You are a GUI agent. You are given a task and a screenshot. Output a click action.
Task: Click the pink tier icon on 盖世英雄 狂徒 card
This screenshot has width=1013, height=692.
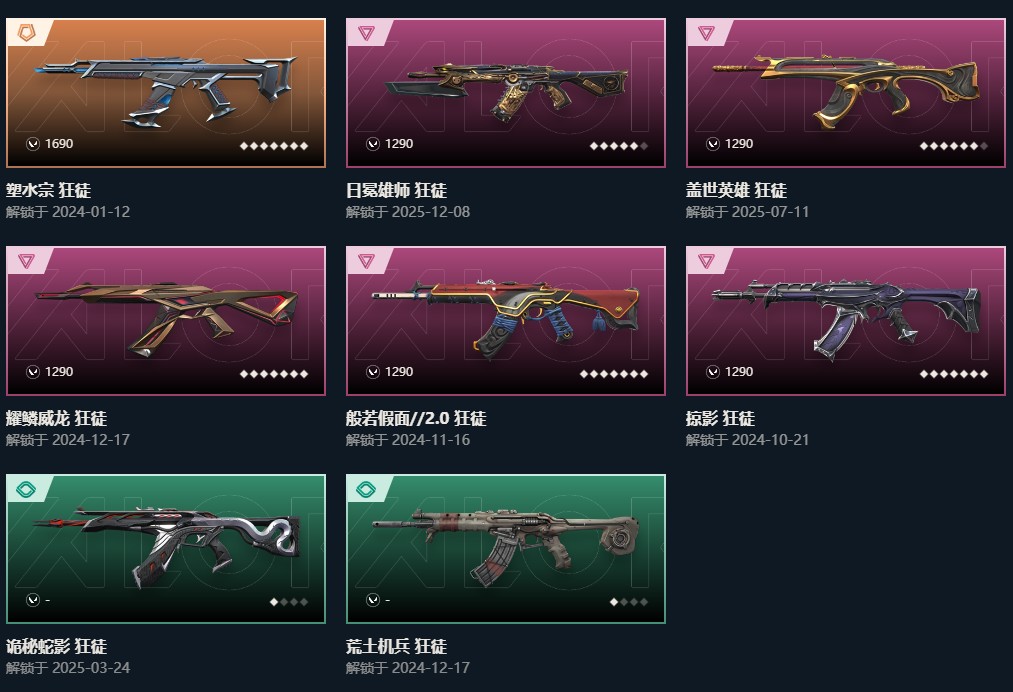coord(706,32)
